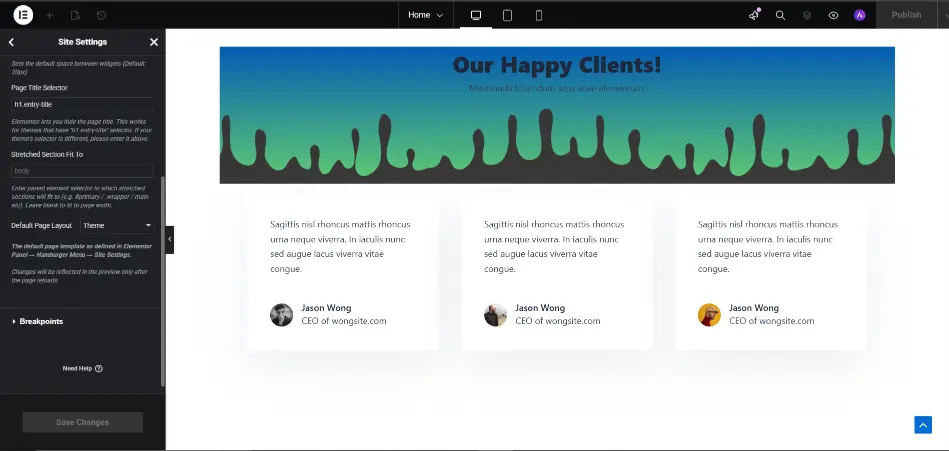Viewport: 949px width, 451px height.
Task: Collapse the side panel with arrow handle
Action: (x=170, y=240)
